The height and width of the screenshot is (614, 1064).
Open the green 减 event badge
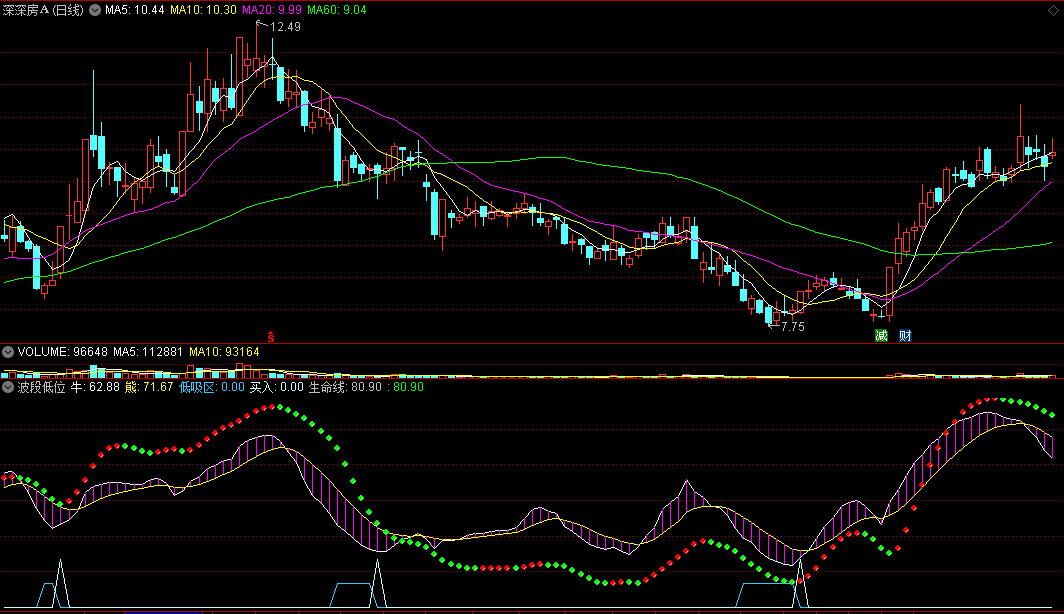click(x=881, y=335)
